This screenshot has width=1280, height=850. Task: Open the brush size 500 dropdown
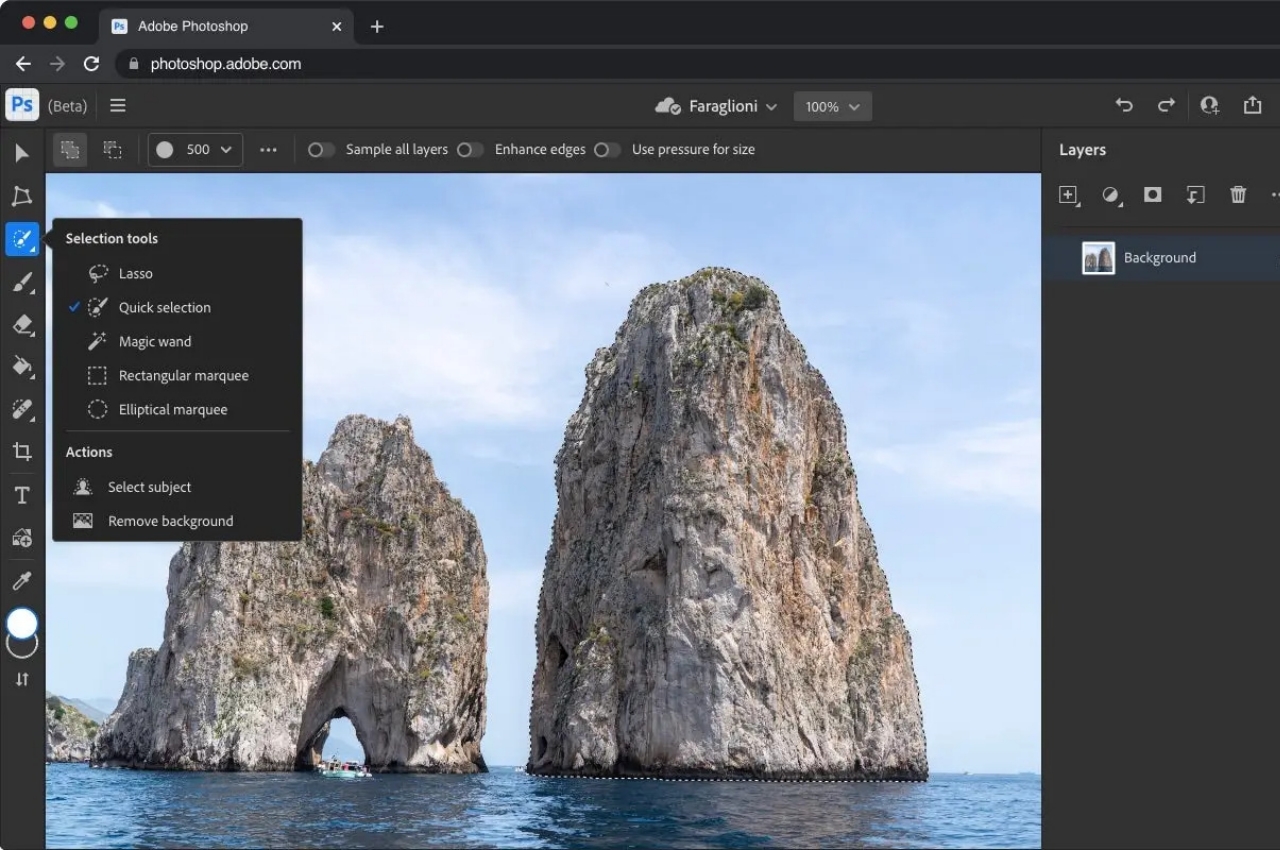(x=196, y=150)
